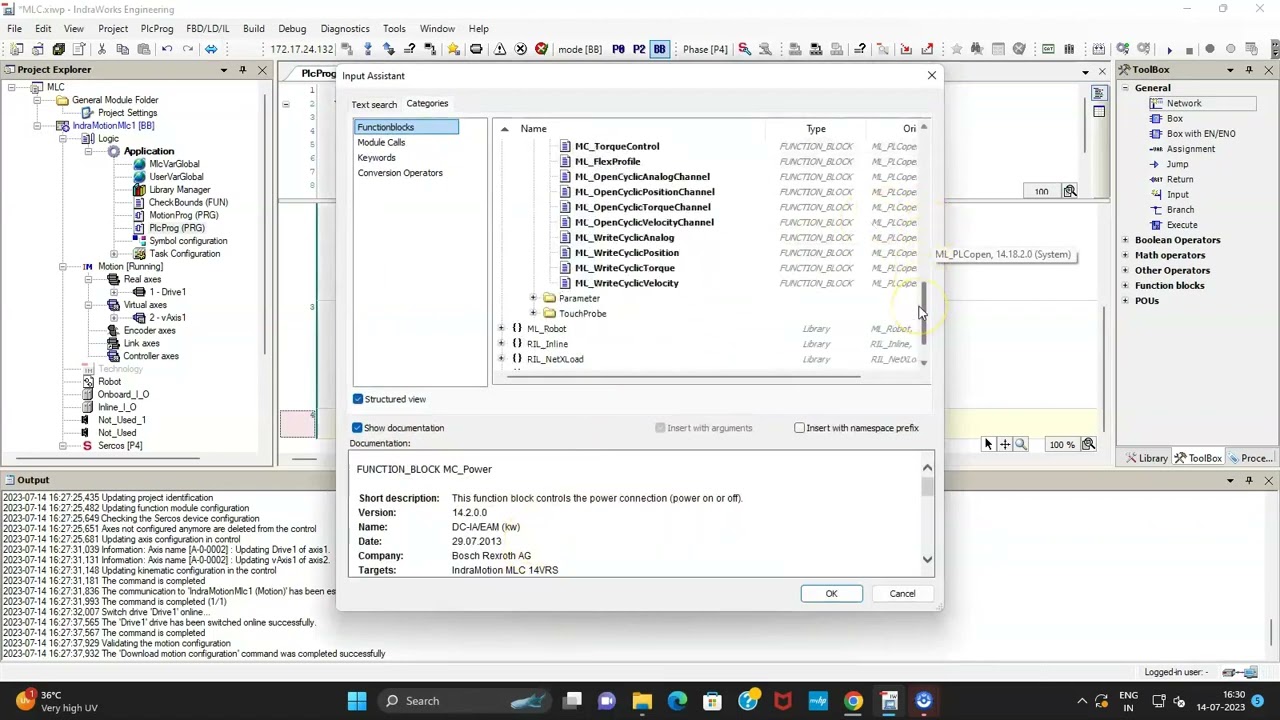Screen dimensions: 1280x720
Task: Click OK in Input Assistant
Action: point(831,594)
